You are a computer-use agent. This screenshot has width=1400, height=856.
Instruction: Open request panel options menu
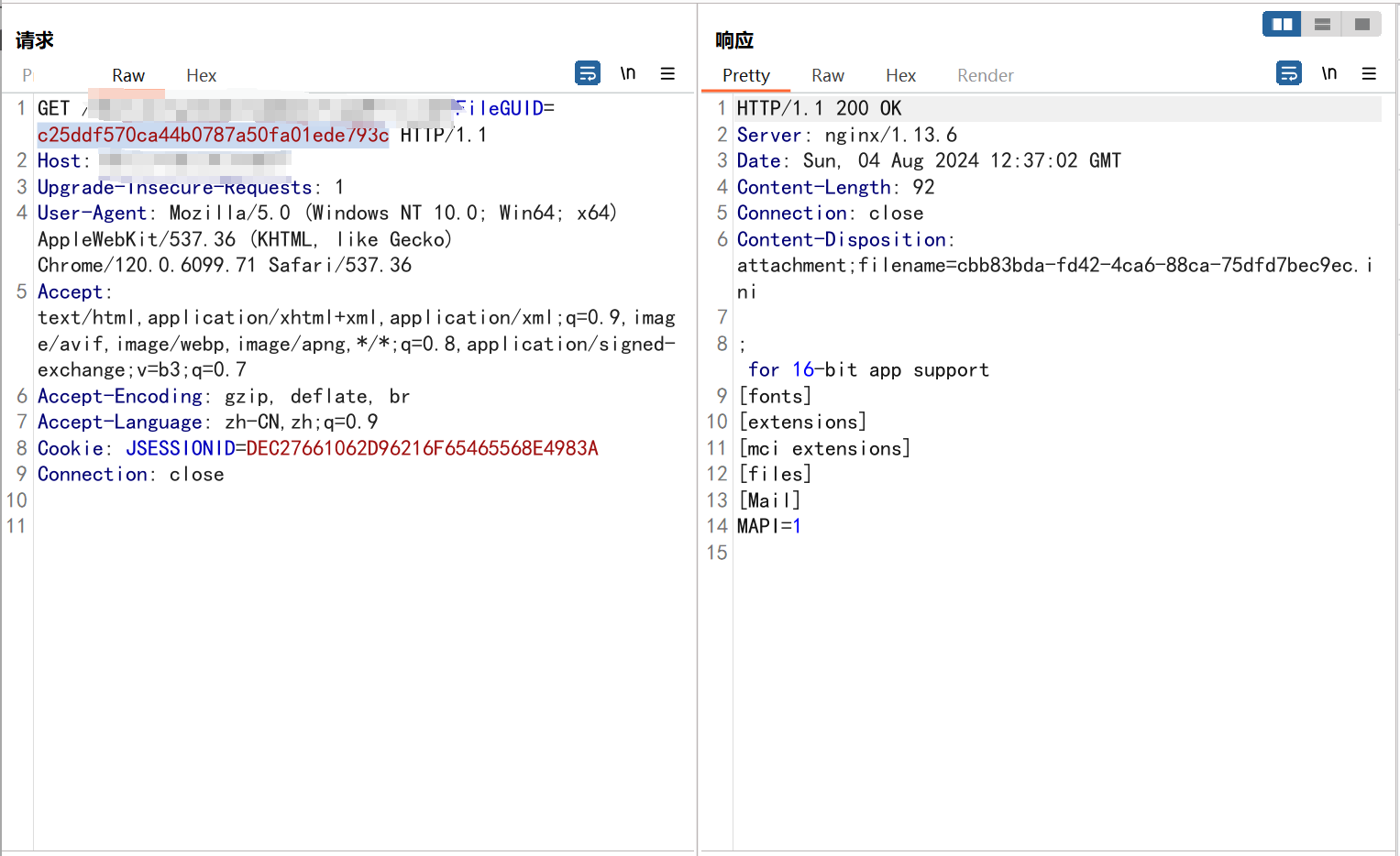point(667,73)
